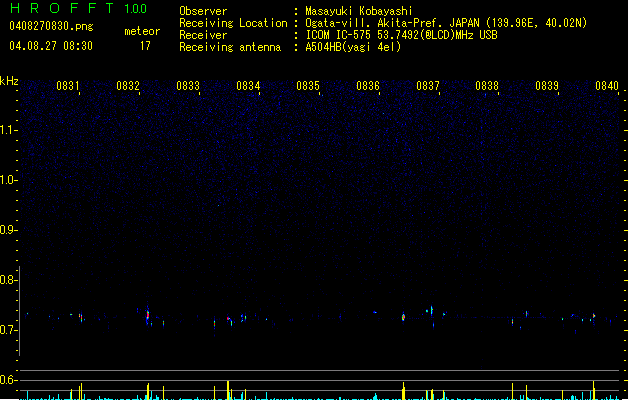Select the filename 0408270830.png
The height and width of the screenshot is (400, 629).
click(x=51, y=26)
